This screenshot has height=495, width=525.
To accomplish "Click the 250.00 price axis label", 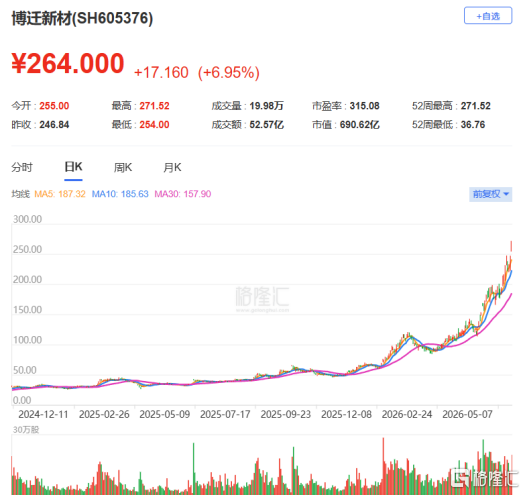I will (x=27, y=250).
